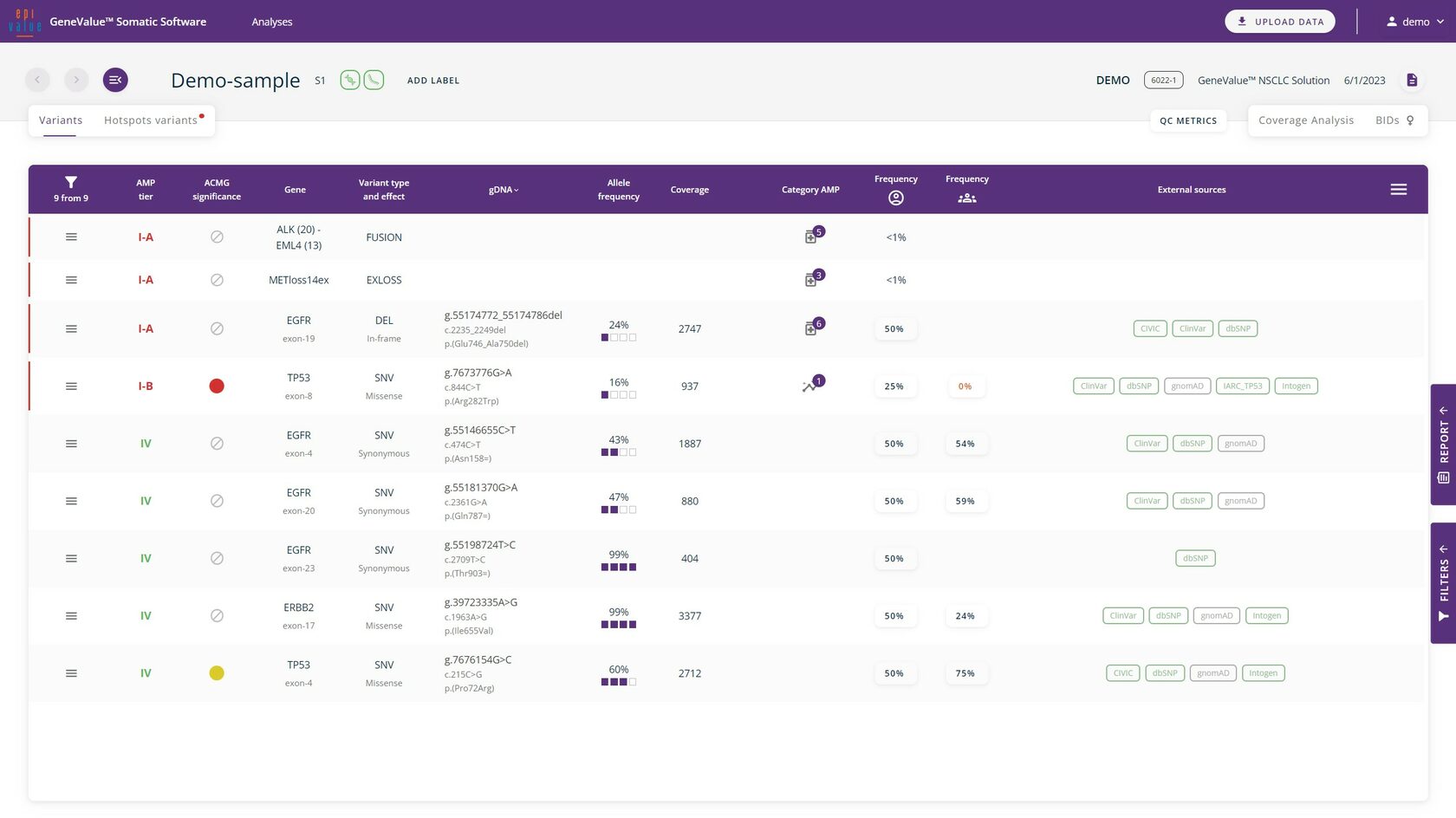Toggle ACMG status circle for METloss14ex row
1456x818 pixels.
(x=217, y=280)
